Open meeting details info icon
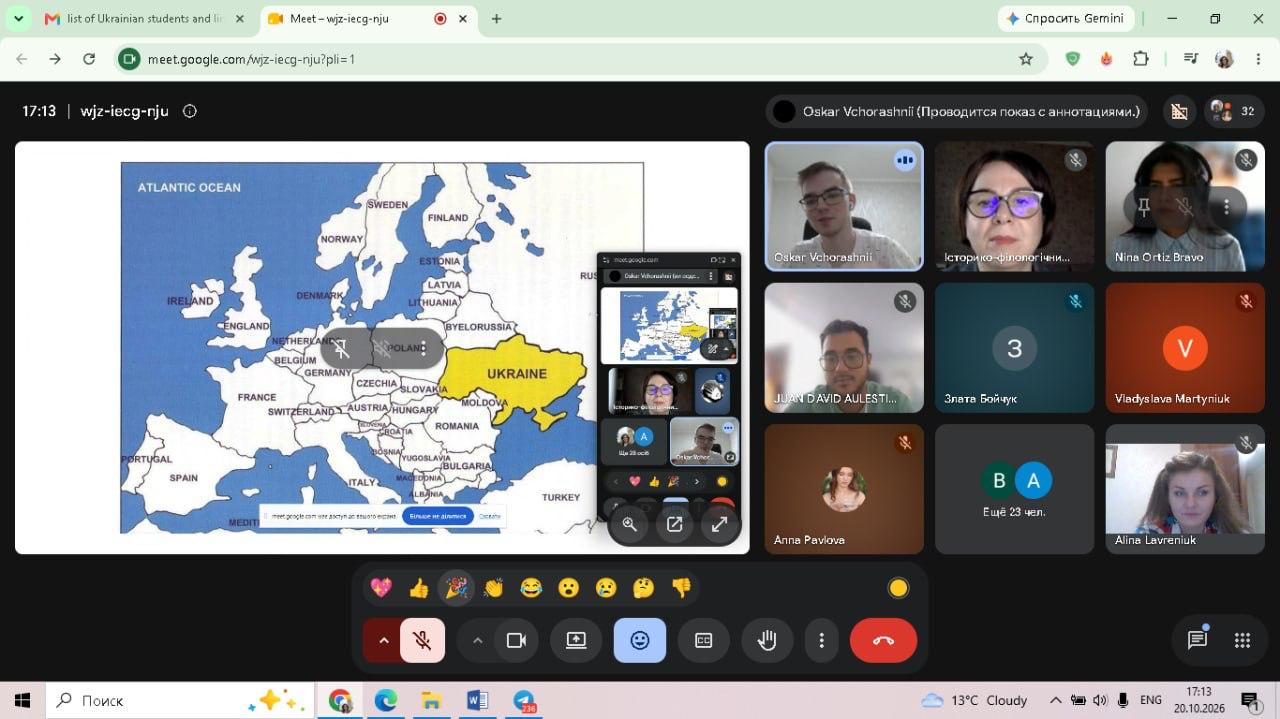The image size is (1280, 719). click(x=190, y=111)
